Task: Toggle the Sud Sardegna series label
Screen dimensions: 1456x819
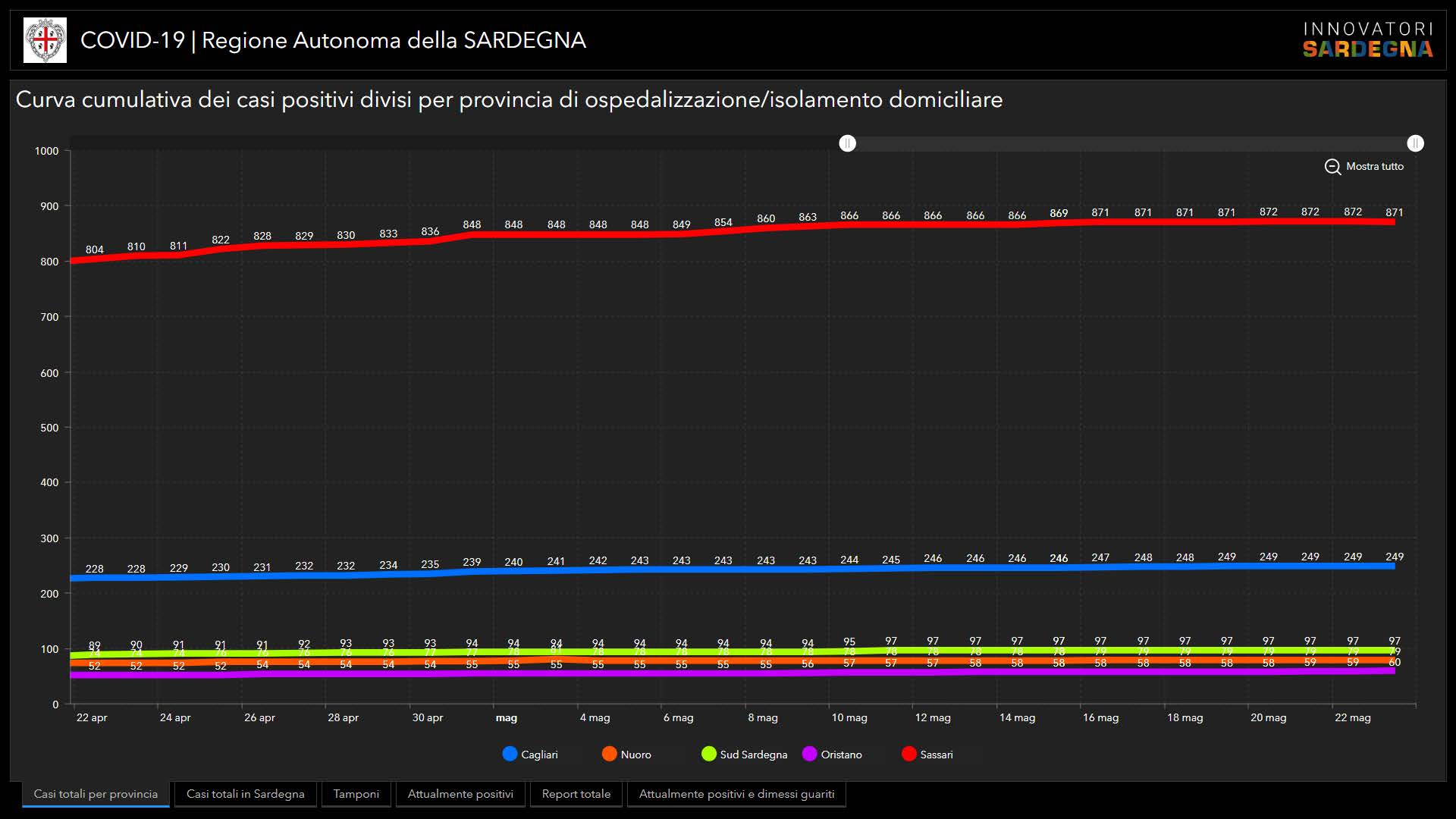Action: [753, 755]
